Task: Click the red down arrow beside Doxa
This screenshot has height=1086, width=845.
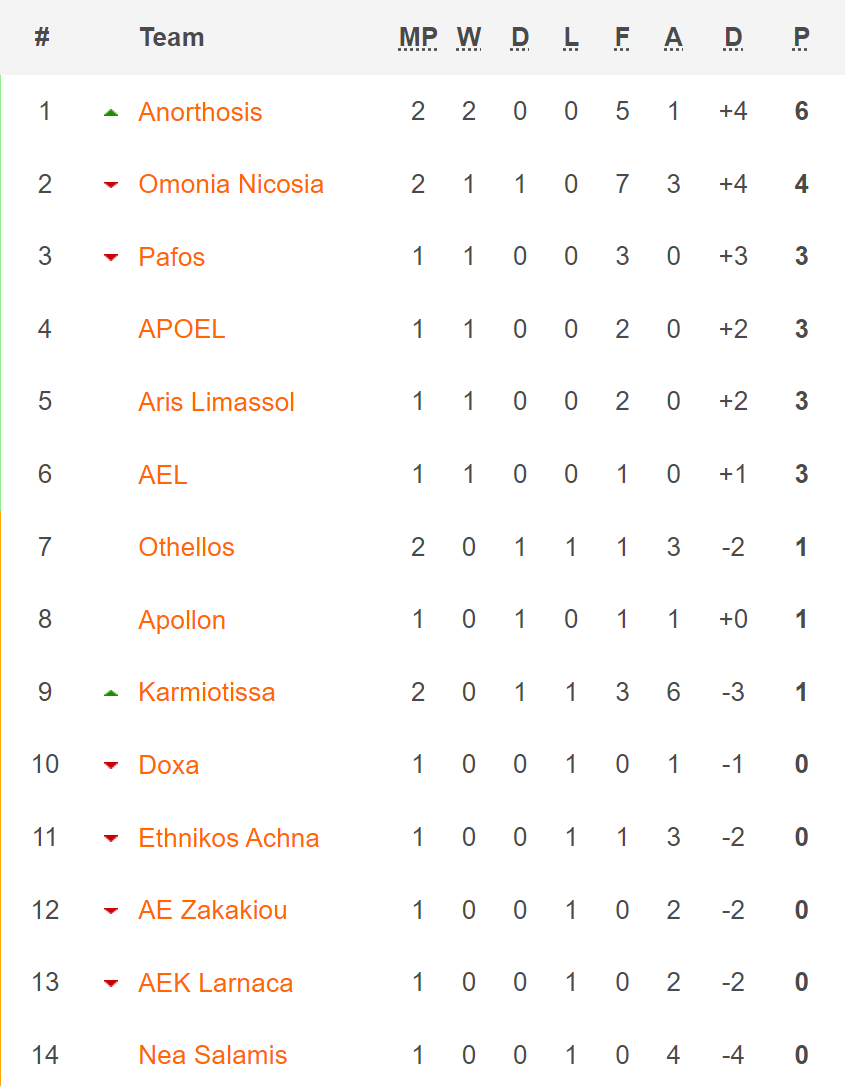Action: click(x=111, y=766)
